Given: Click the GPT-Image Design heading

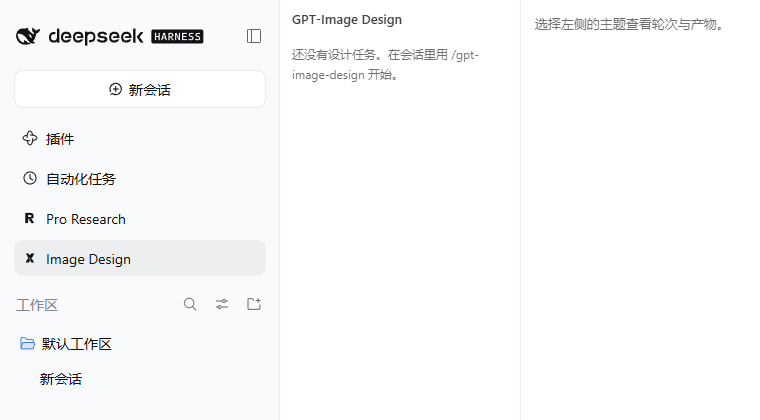Looking at the screenshot, I should 347,20.
